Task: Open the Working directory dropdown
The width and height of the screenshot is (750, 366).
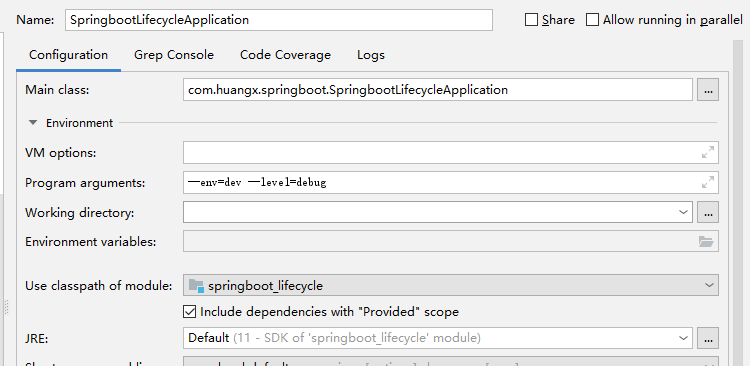Action: (684, 212)
